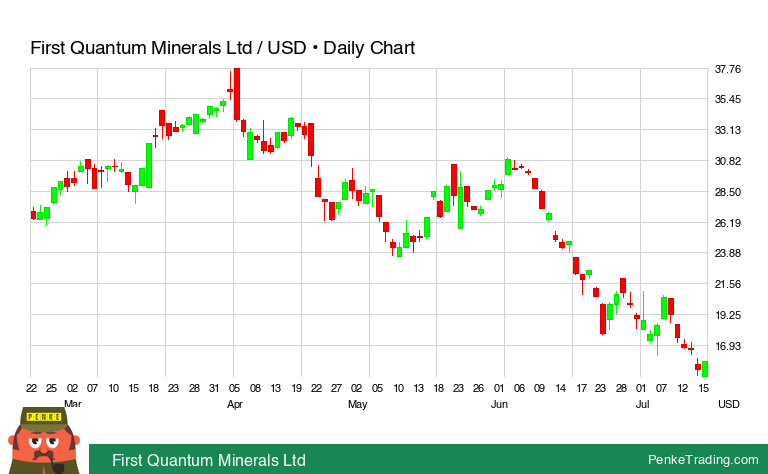This screenshot has height=474, width=768.
Task: Click the USD currency axis label
Action: 728,404
